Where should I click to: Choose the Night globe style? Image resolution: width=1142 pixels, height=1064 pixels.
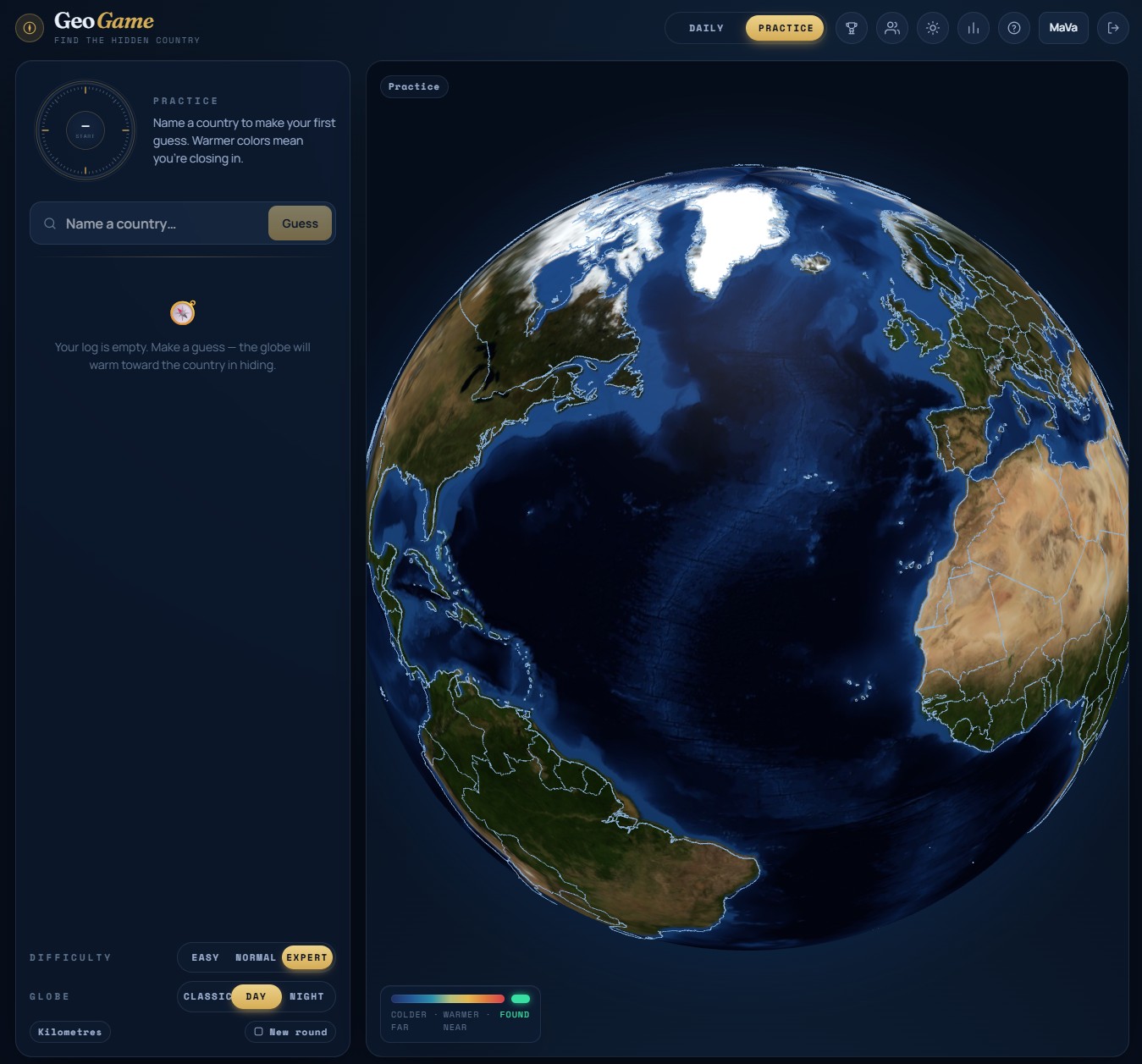pyautogui.click(x=306, y=996)
